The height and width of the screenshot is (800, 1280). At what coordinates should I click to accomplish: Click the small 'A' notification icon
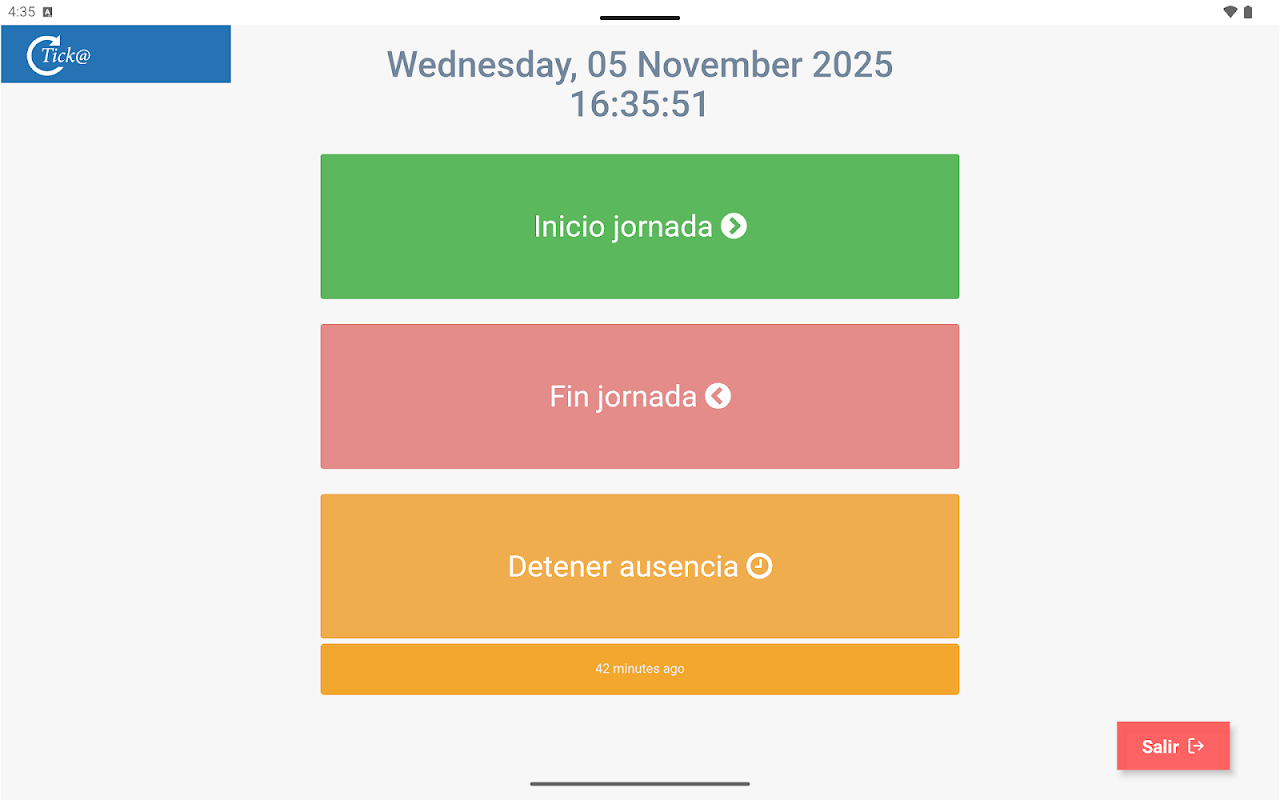tap(47, 12)
